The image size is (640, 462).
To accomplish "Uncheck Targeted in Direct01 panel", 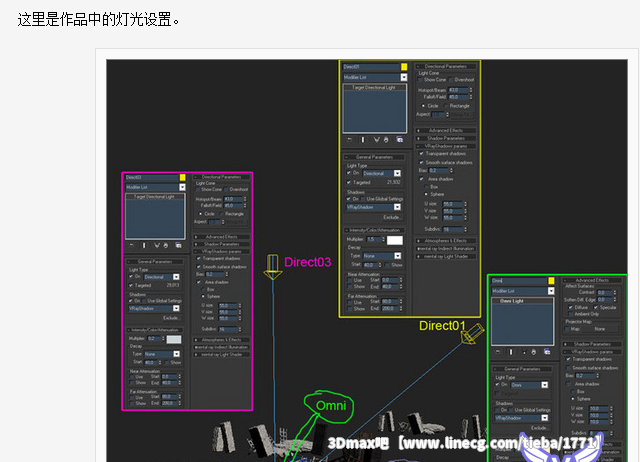I will 349,182.
